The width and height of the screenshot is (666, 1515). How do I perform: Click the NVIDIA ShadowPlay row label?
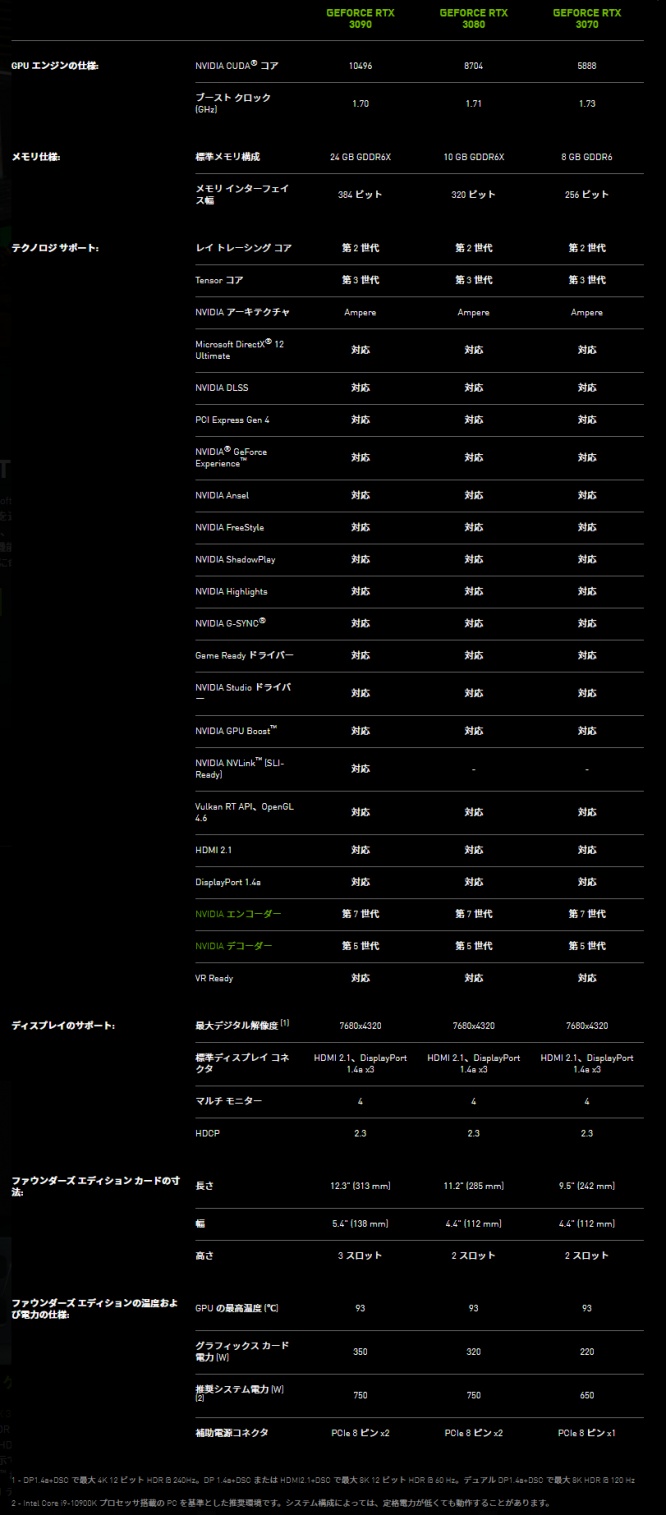[x=235, y=559]
